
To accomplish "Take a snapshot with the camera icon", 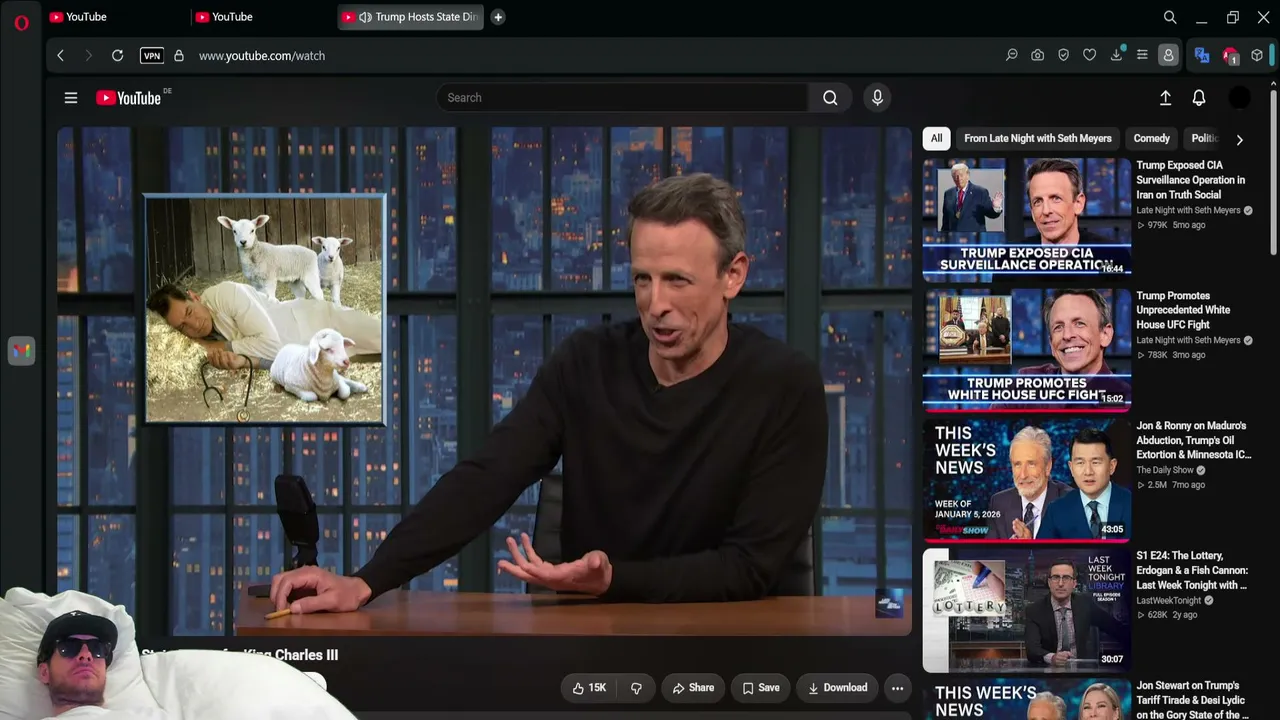I will pos(1038,56).
